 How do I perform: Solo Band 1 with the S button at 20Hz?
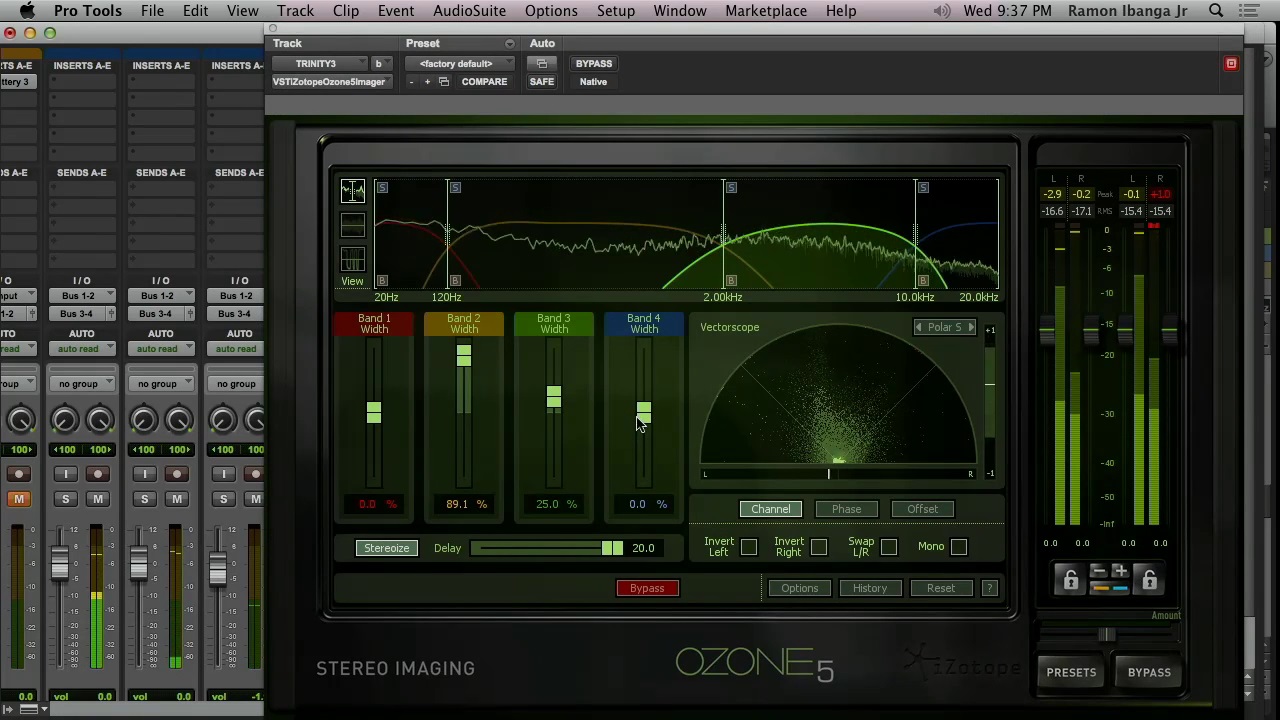(x=382, y=187)
